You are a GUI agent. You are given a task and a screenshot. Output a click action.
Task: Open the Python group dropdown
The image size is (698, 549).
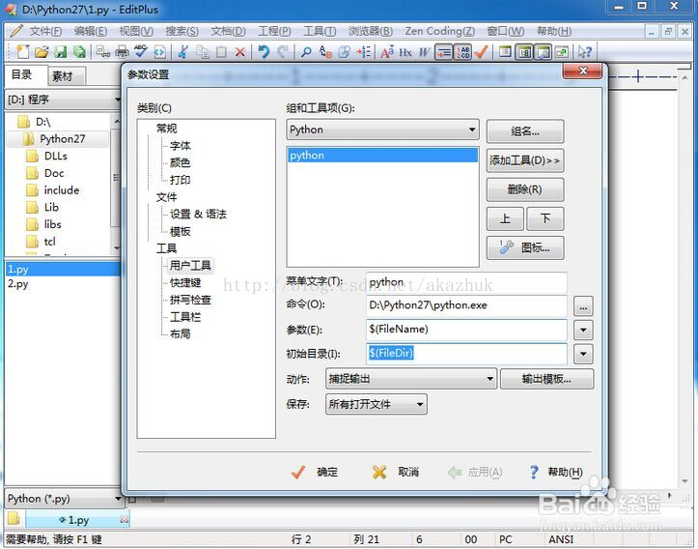click(383, 130)
